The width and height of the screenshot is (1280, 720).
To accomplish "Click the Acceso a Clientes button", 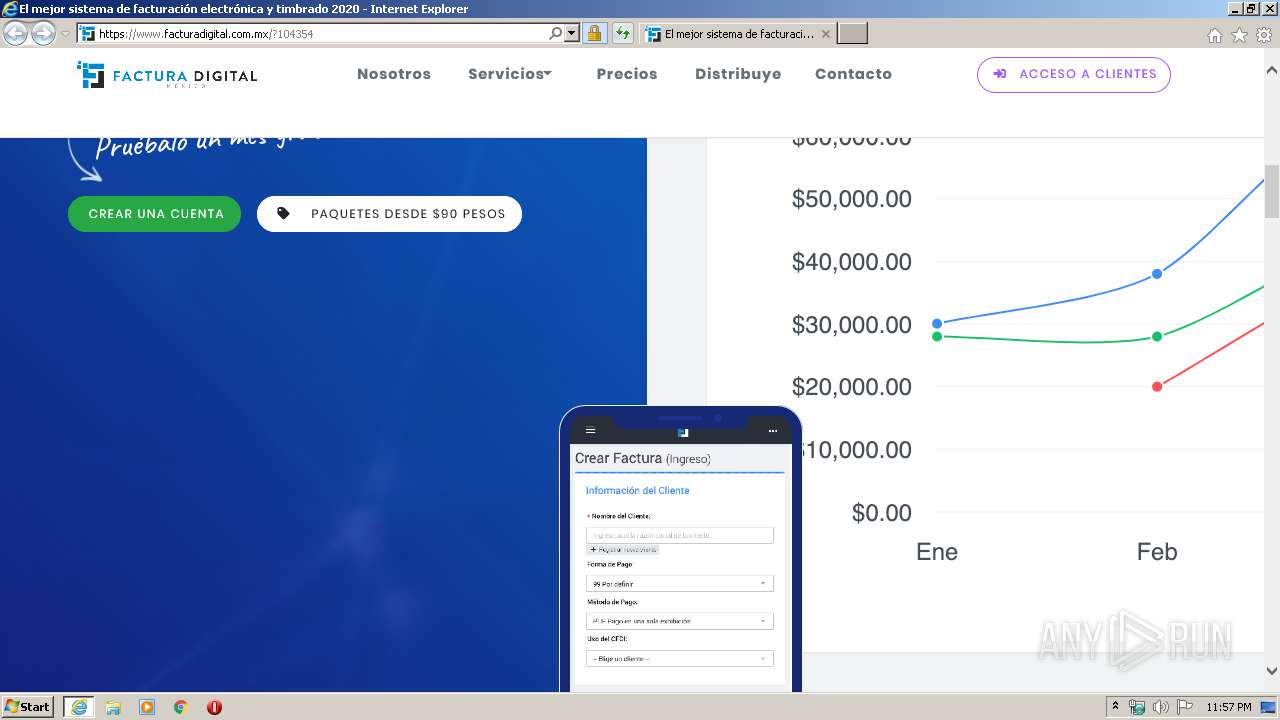I will (x=1074, y=74).
